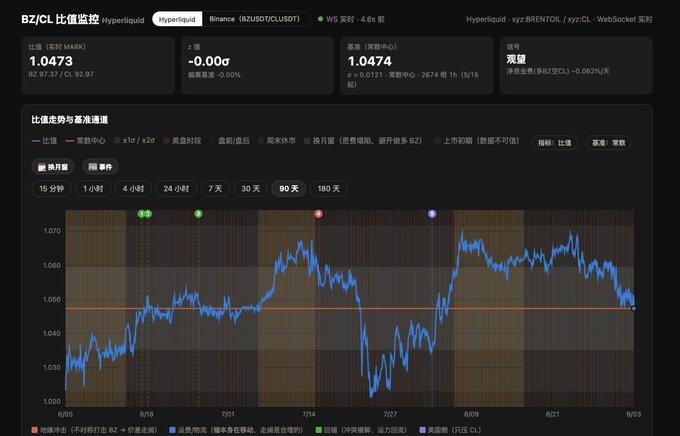Click the orange 常数中心 legend swatch
Viewport: 680px width, 436px height.
click(x=69, y=141)
